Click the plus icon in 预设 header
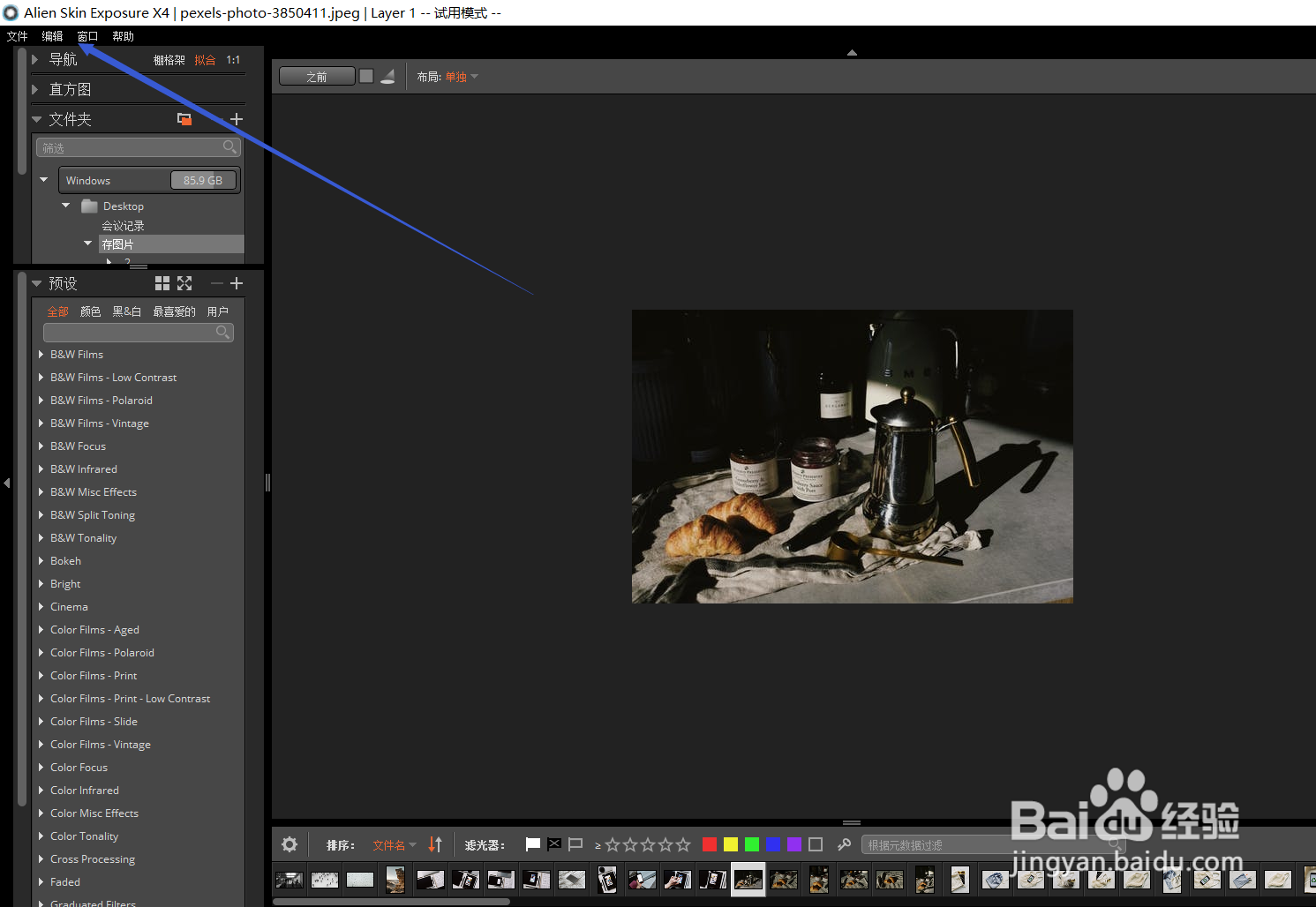 tap(236, 283)
